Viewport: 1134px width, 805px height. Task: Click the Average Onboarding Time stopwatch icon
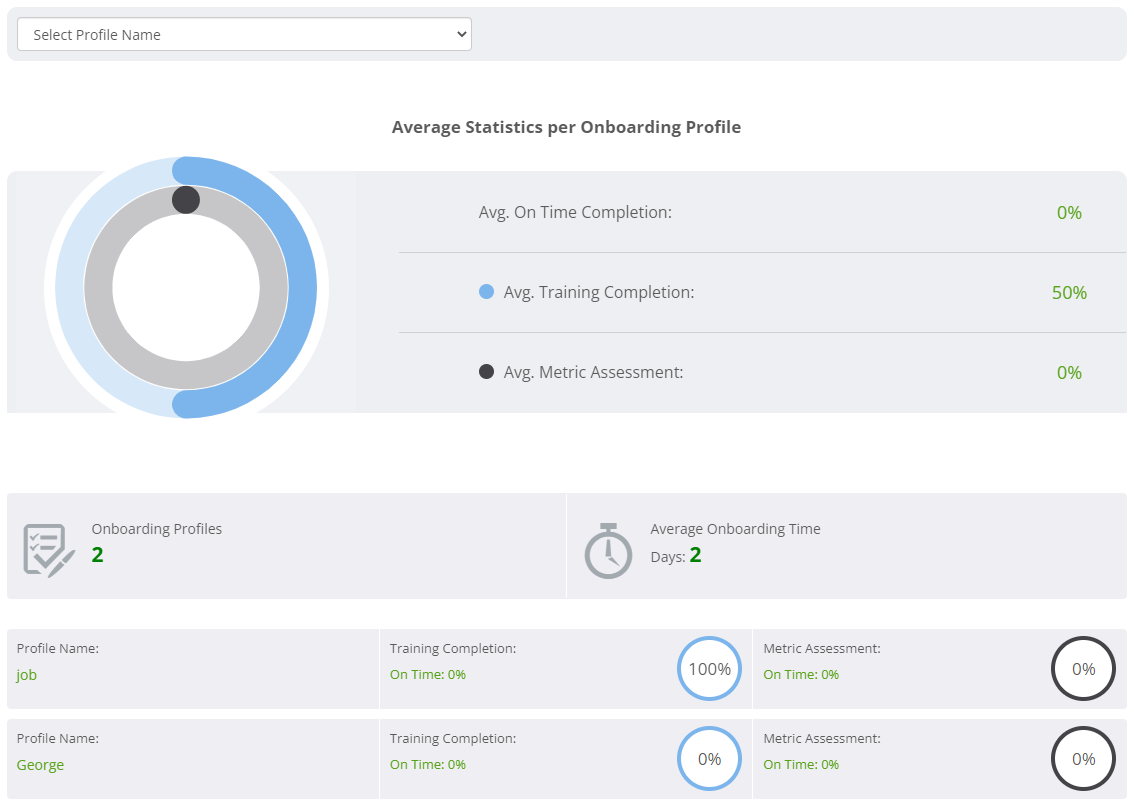608,550
